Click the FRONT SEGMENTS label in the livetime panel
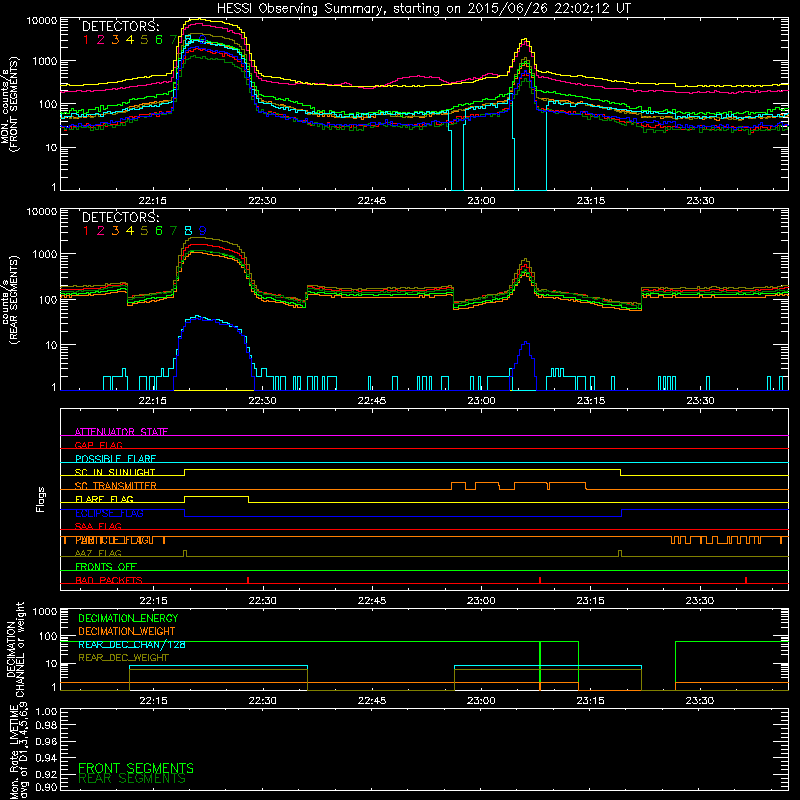This screenshot has height=800, width=800. point(136,768)
